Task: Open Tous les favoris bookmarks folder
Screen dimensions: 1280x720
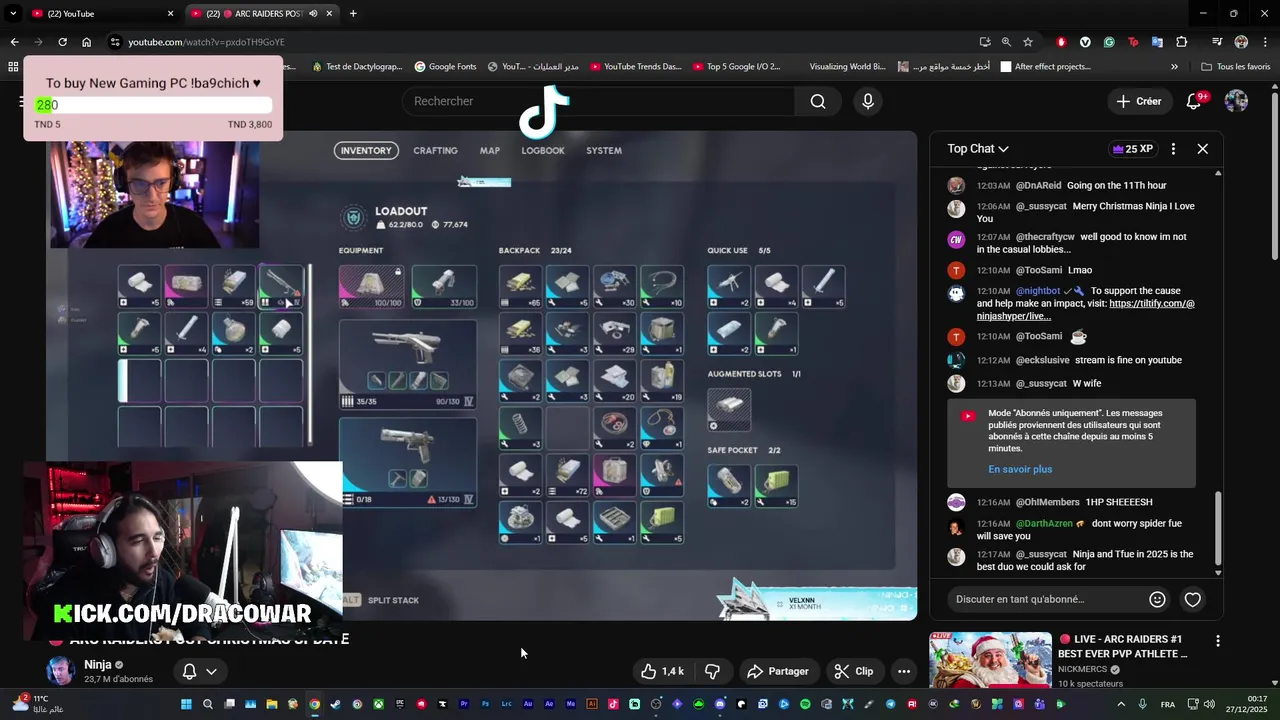Action: (1236, 67)
